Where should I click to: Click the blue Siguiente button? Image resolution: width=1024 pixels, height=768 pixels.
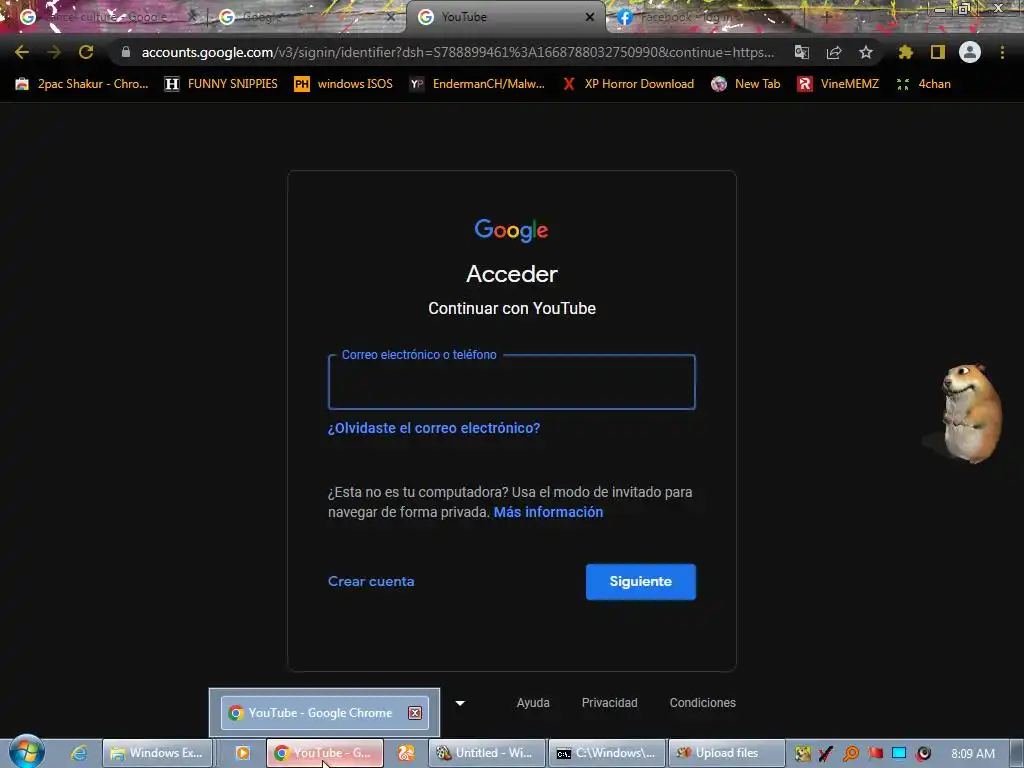[641, 581]
